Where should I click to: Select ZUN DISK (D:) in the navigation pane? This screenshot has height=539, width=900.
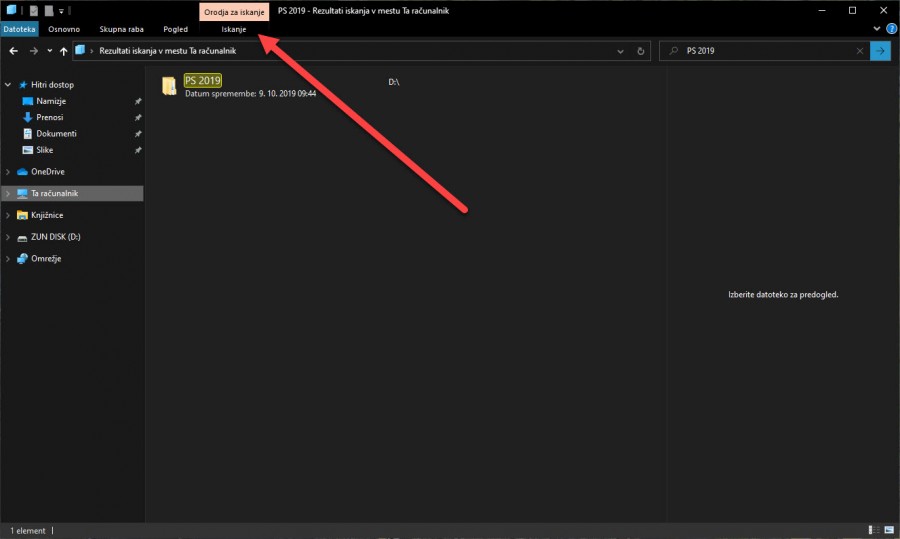pyautogui.click(x=55, y=237)
